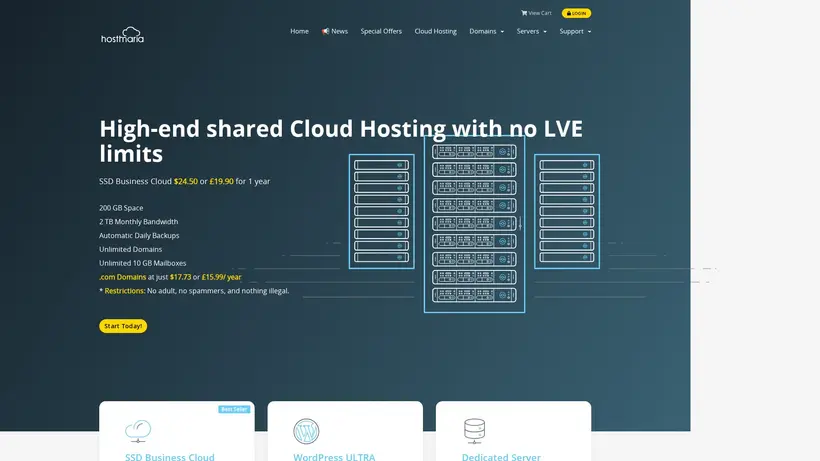
Task: Click the High-end shared Cloud Hosting headline
Action: (x=341, y=141)
